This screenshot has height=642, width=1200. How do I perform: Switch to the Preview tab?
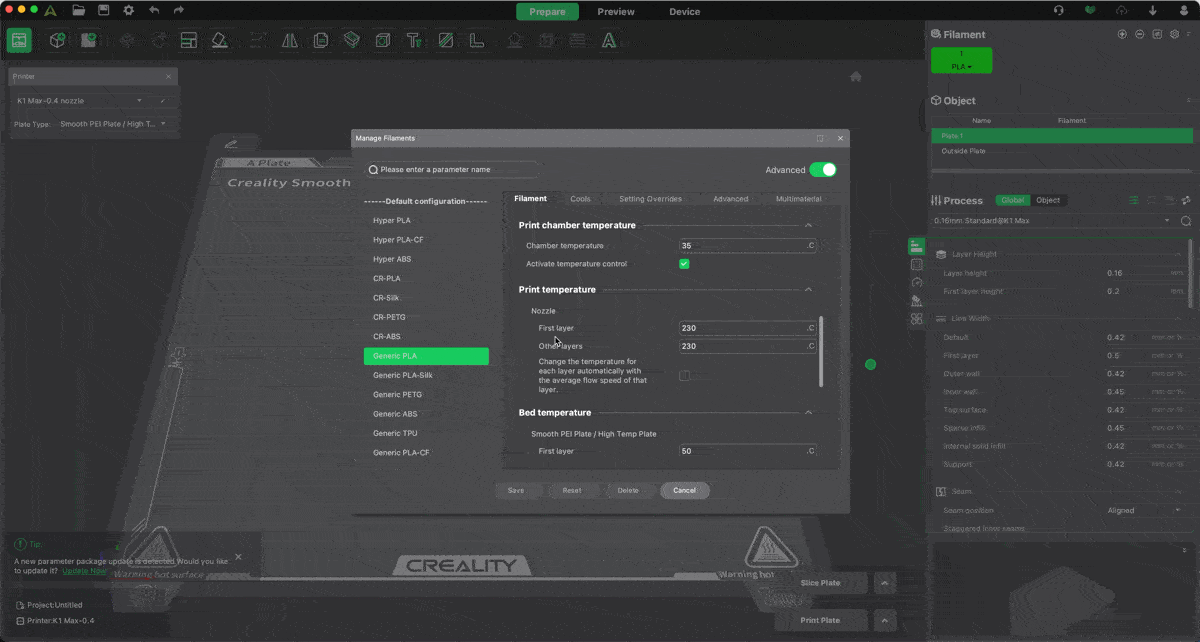[616, 12]
